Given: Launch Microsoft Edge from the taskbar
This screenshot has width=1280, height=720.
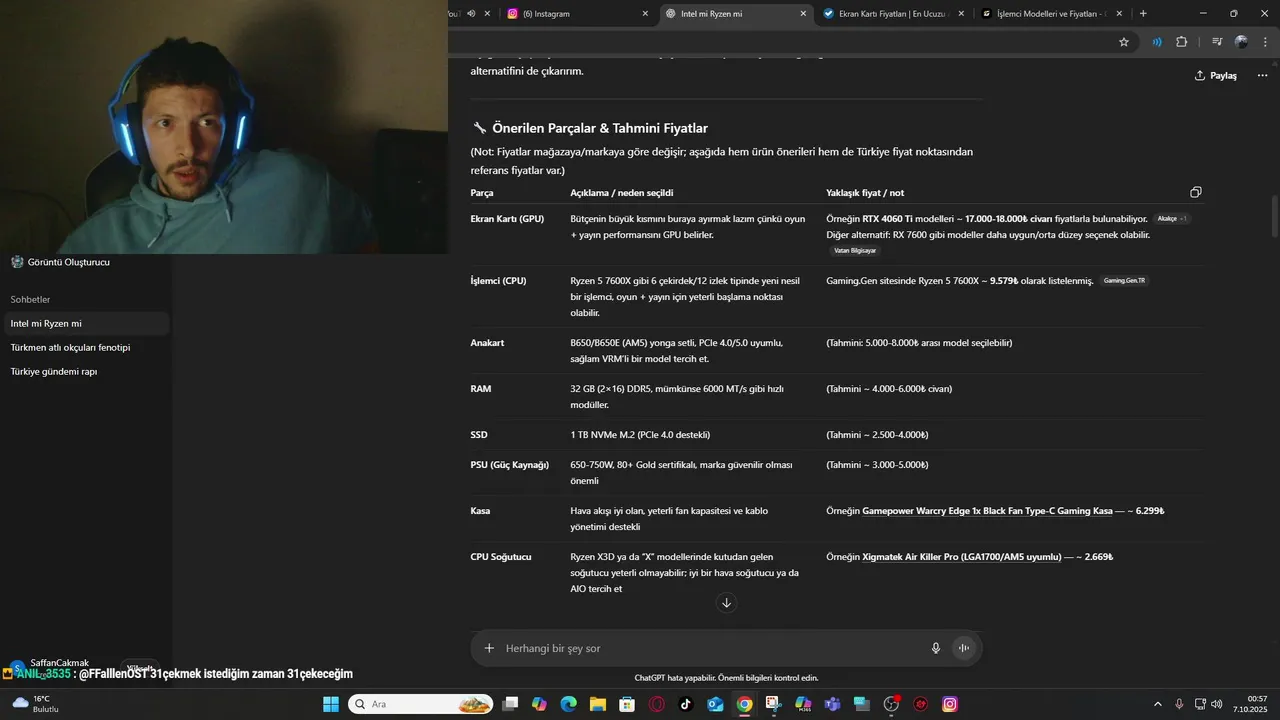Looking at the screenshot, I should 569,704.
